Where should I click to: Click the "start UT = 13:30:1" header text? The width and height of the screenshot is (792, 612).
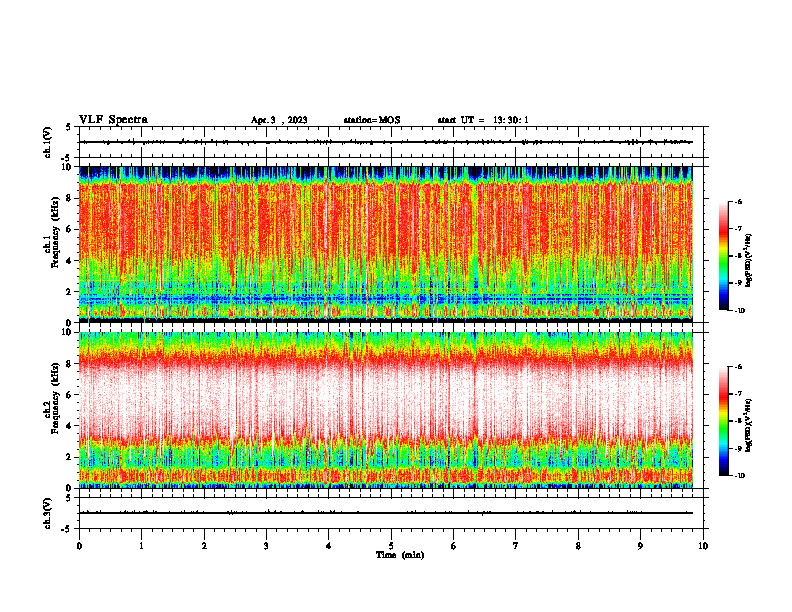pos(483,120)
